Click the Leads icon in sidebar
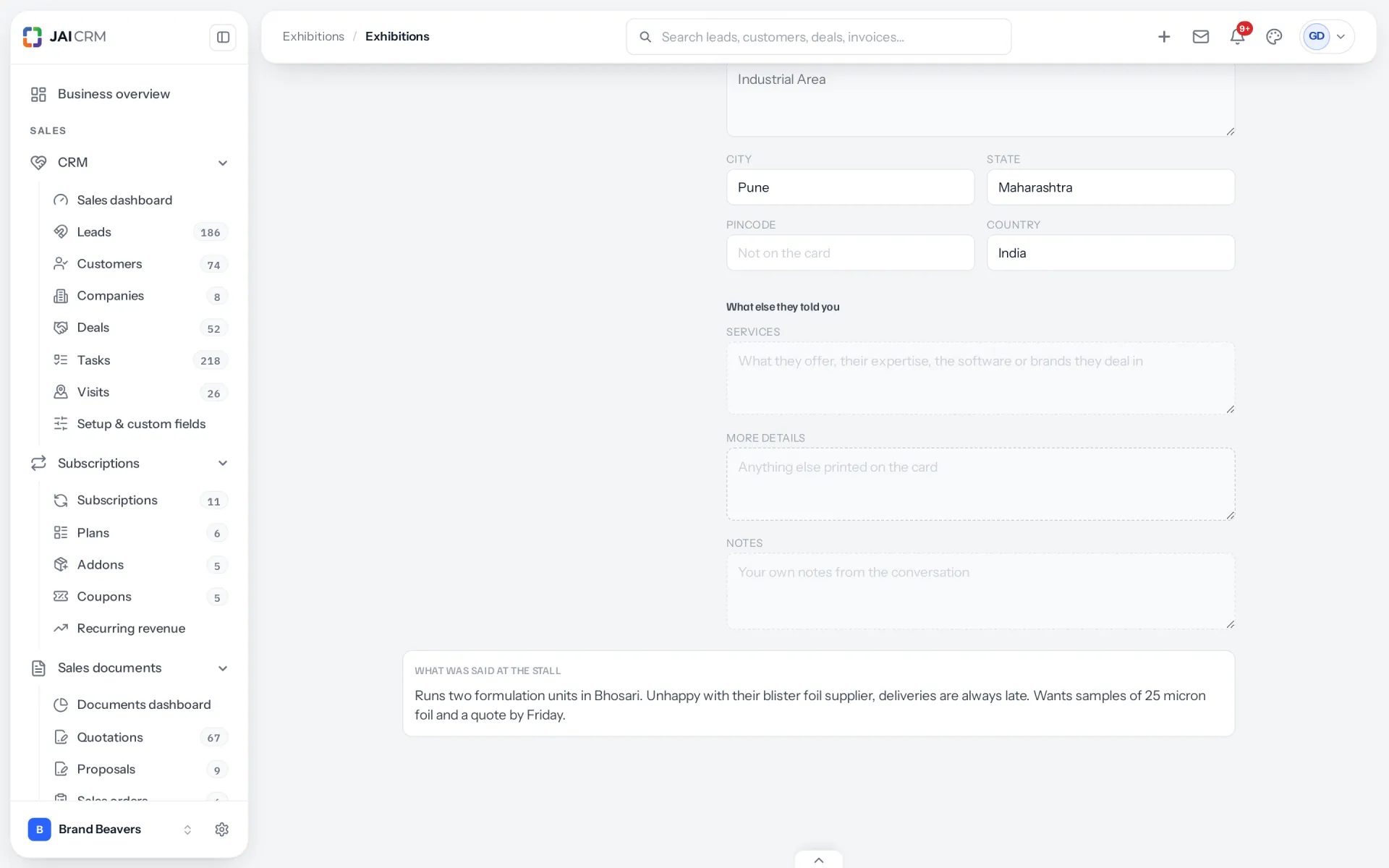This screenshot has height=868, width=1389. 61,232
